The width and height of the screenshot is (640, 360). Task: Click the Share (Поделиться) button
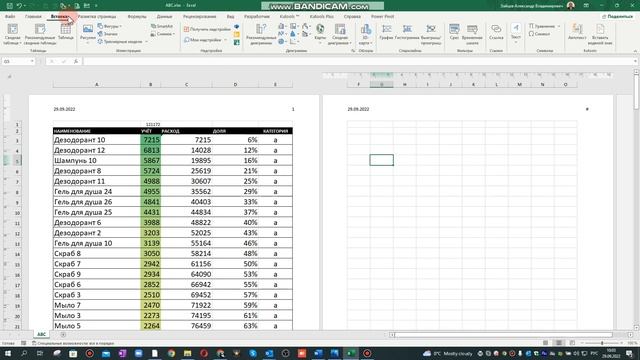(x=617, y=16)
